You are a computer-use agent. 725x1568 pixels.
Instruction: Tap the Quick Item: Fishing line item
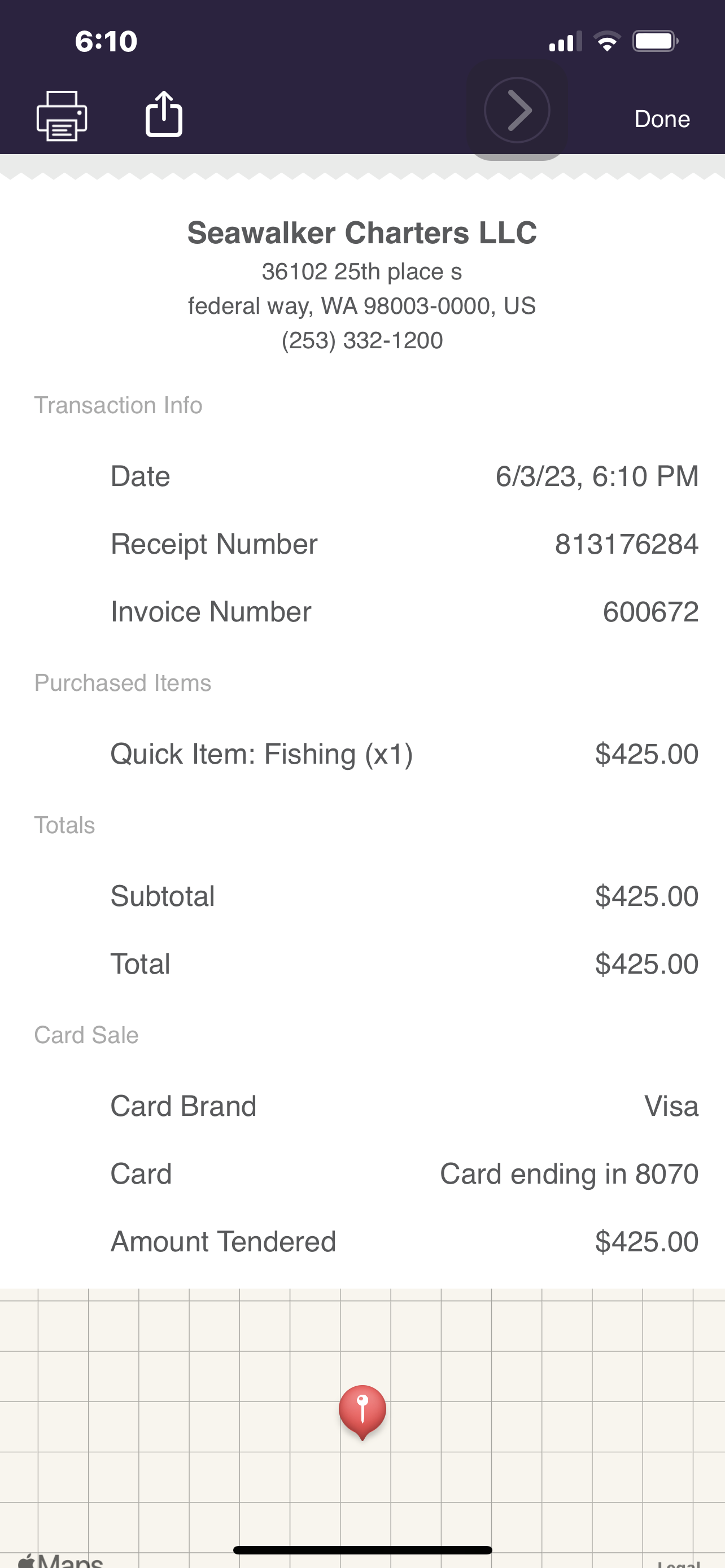coord(262,754)
